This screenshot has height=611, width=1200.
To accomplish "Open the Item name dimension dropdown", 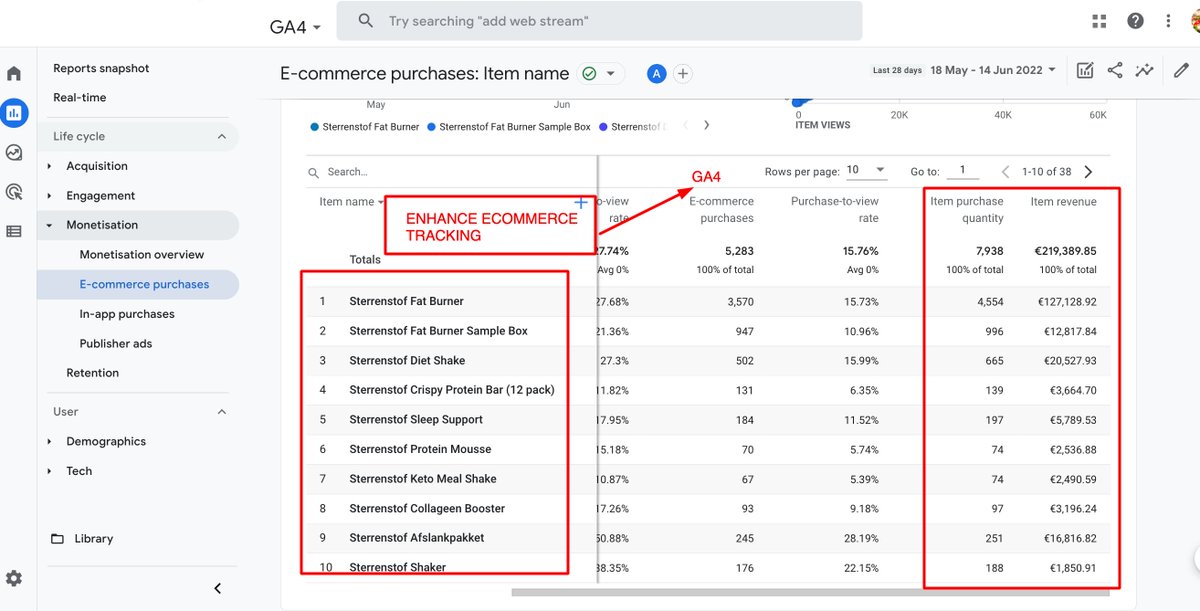I will pyautogui.click(x=350, y=201).
